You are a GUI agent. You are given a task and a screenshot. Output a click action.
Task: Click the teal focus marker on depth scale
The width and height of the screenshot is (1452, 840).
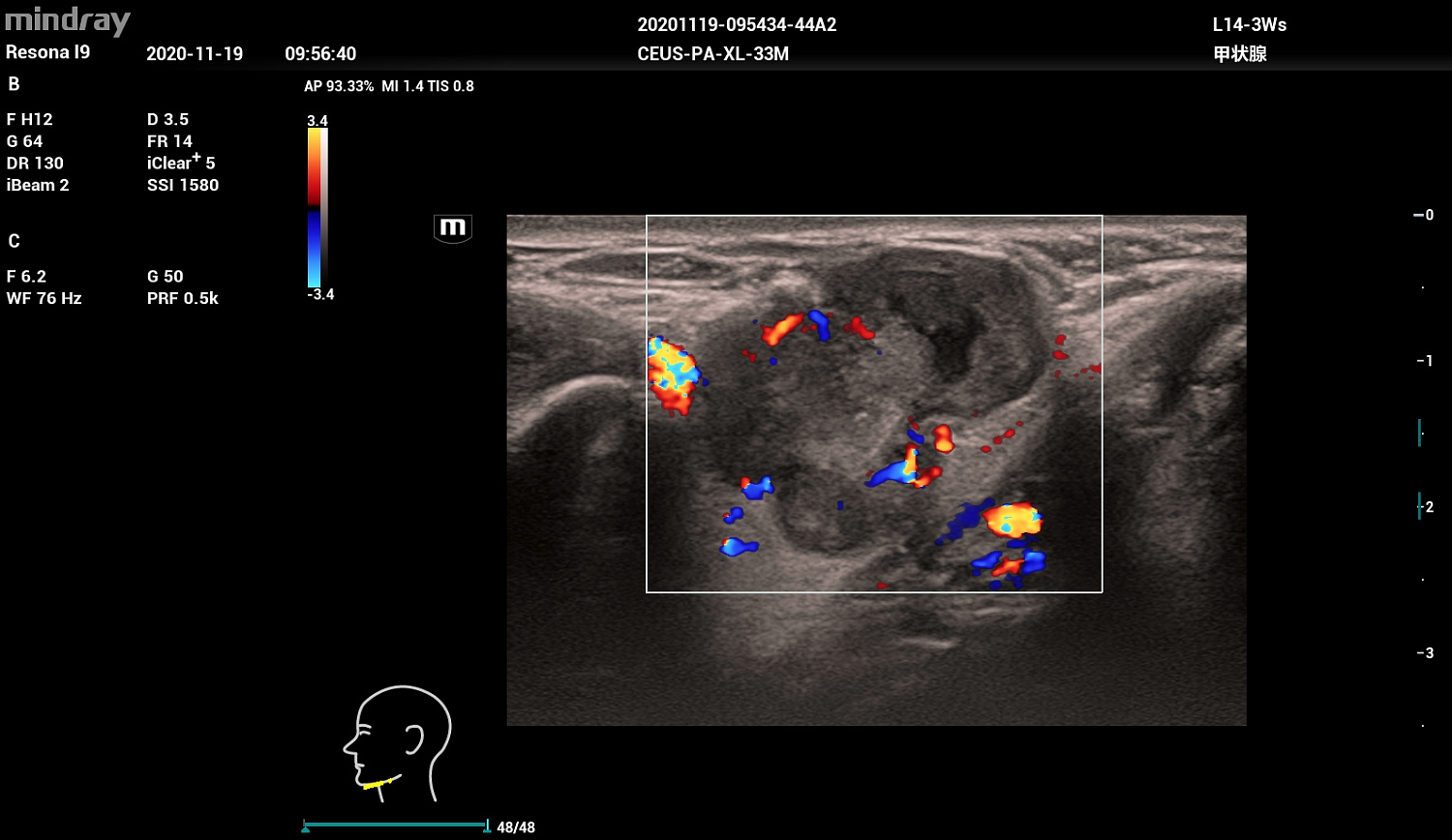[1419, 433]
